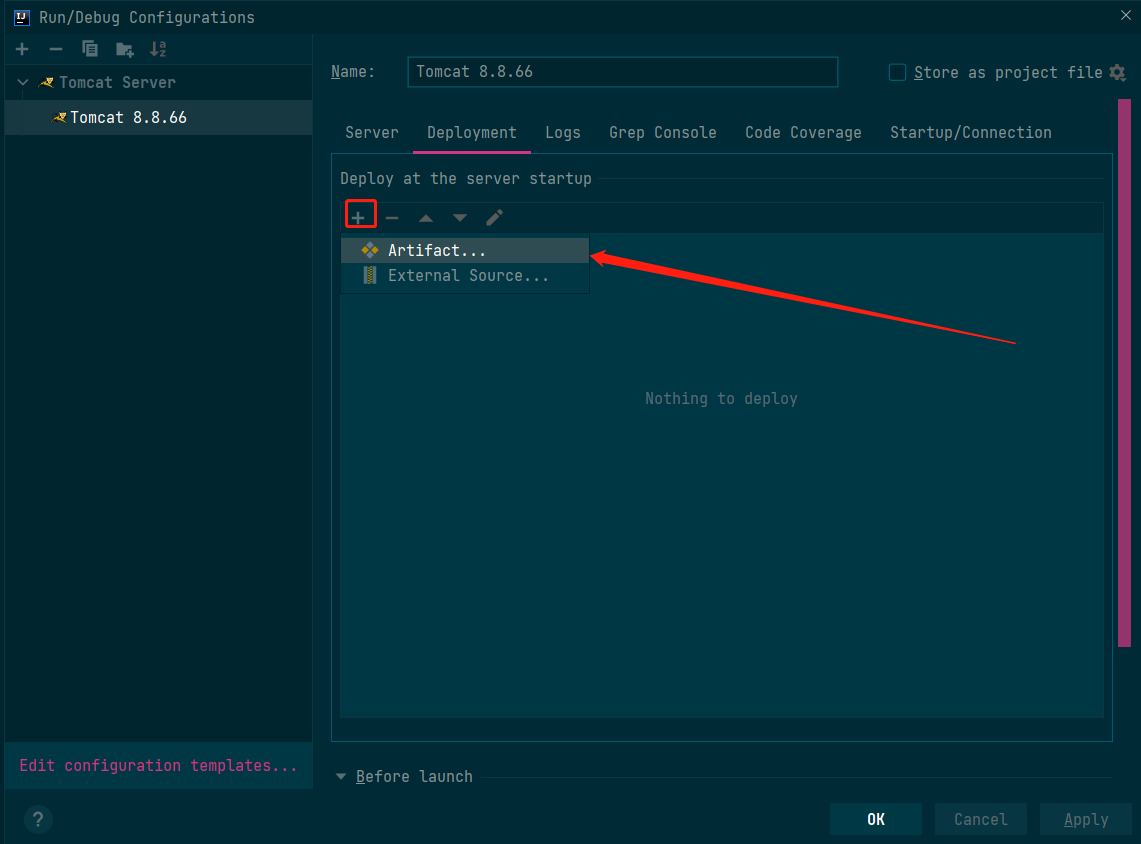Collapse the Before launch section
The image size is (1141, 844).
pos(341,776)
